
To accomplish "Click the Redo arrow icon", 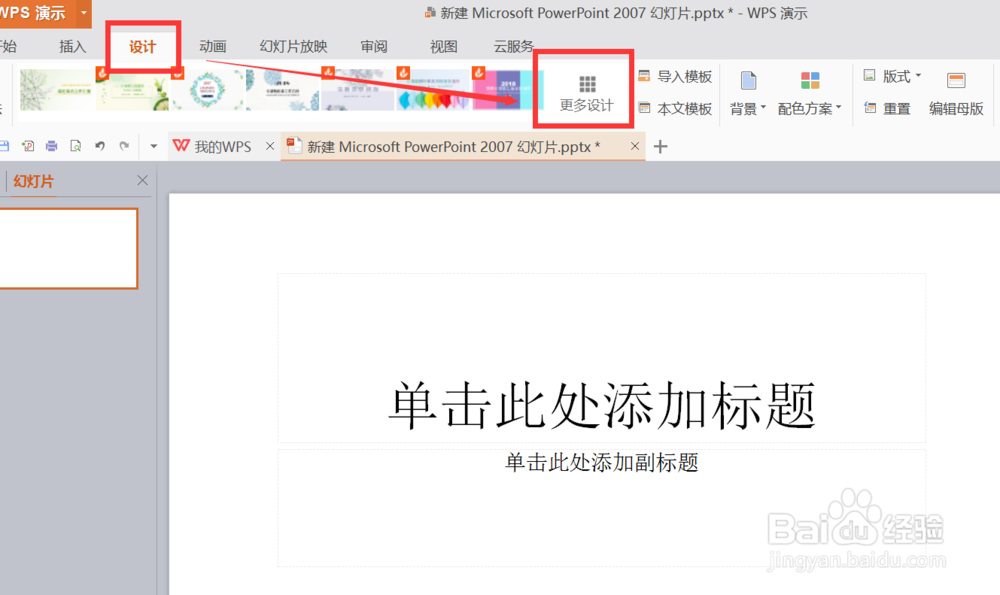I will (x=124, y=146).
